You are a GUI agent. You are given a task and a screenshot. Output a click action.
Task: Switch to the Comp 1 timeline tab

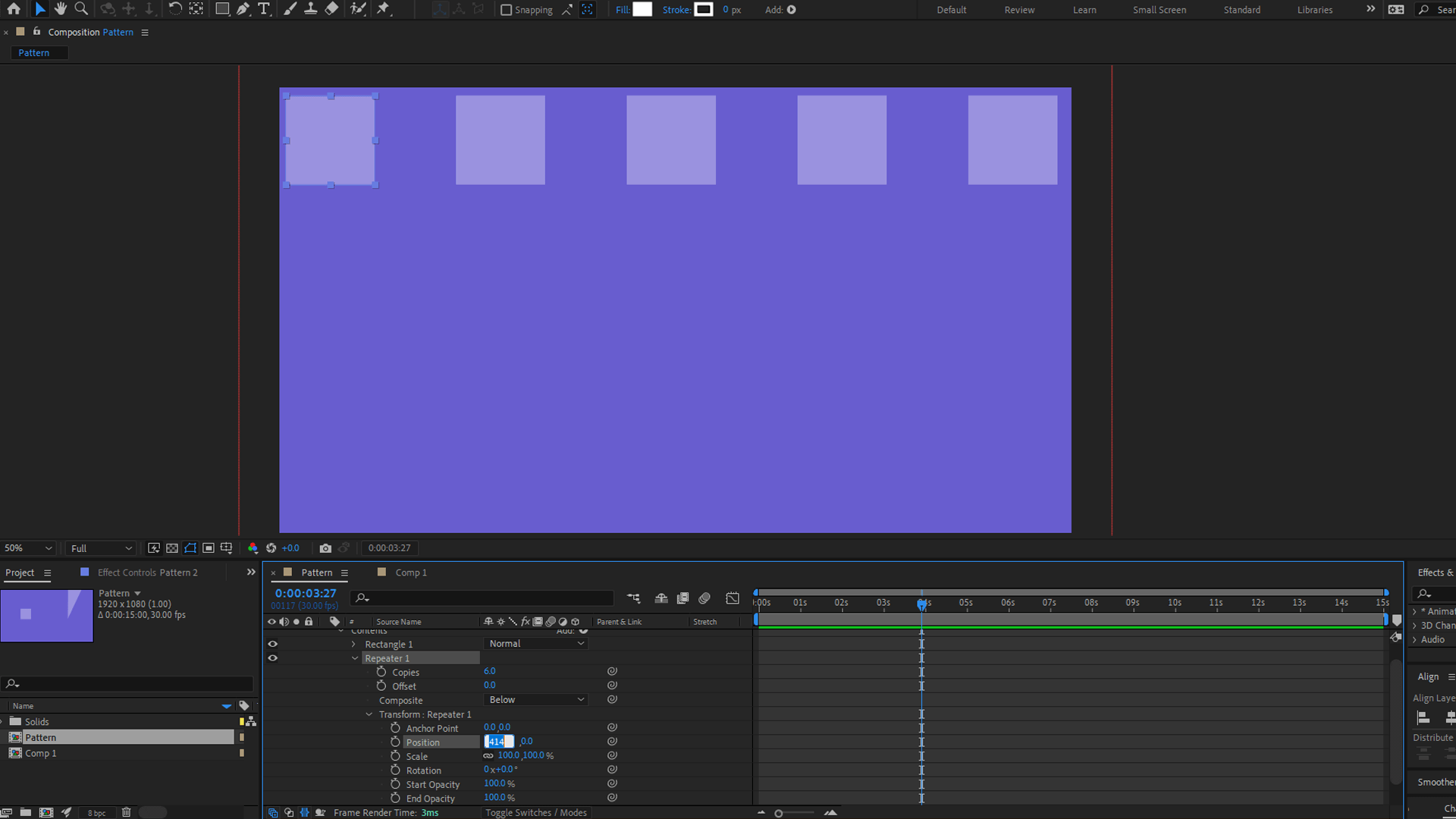412,573
